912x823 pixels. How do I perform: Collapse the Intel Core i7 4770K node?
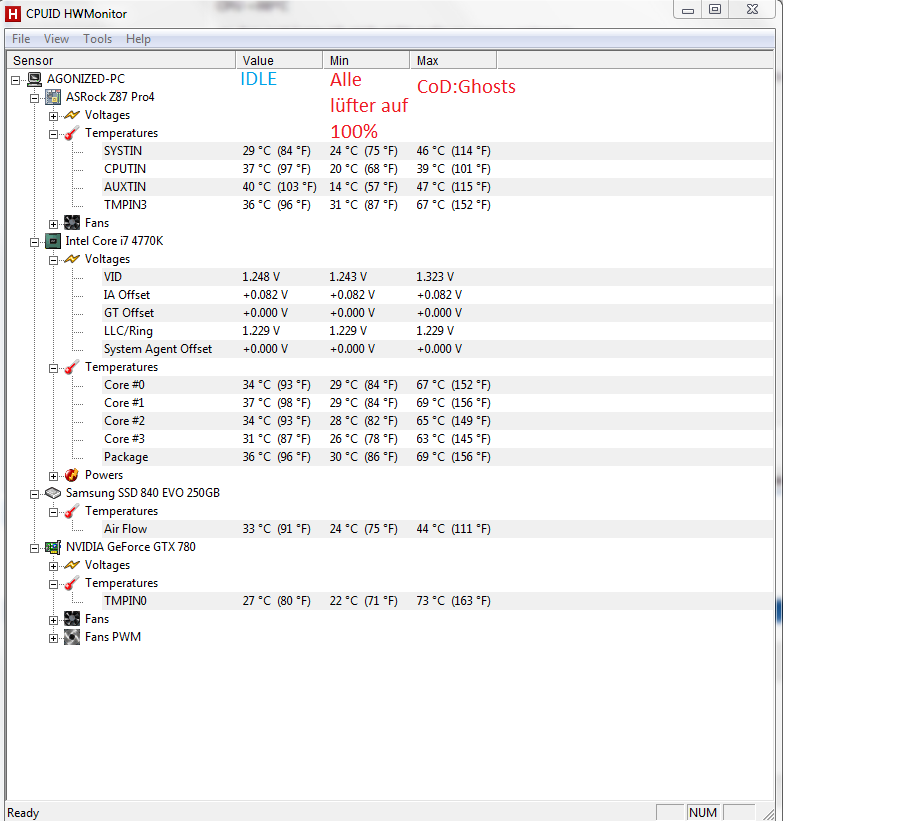34,242
